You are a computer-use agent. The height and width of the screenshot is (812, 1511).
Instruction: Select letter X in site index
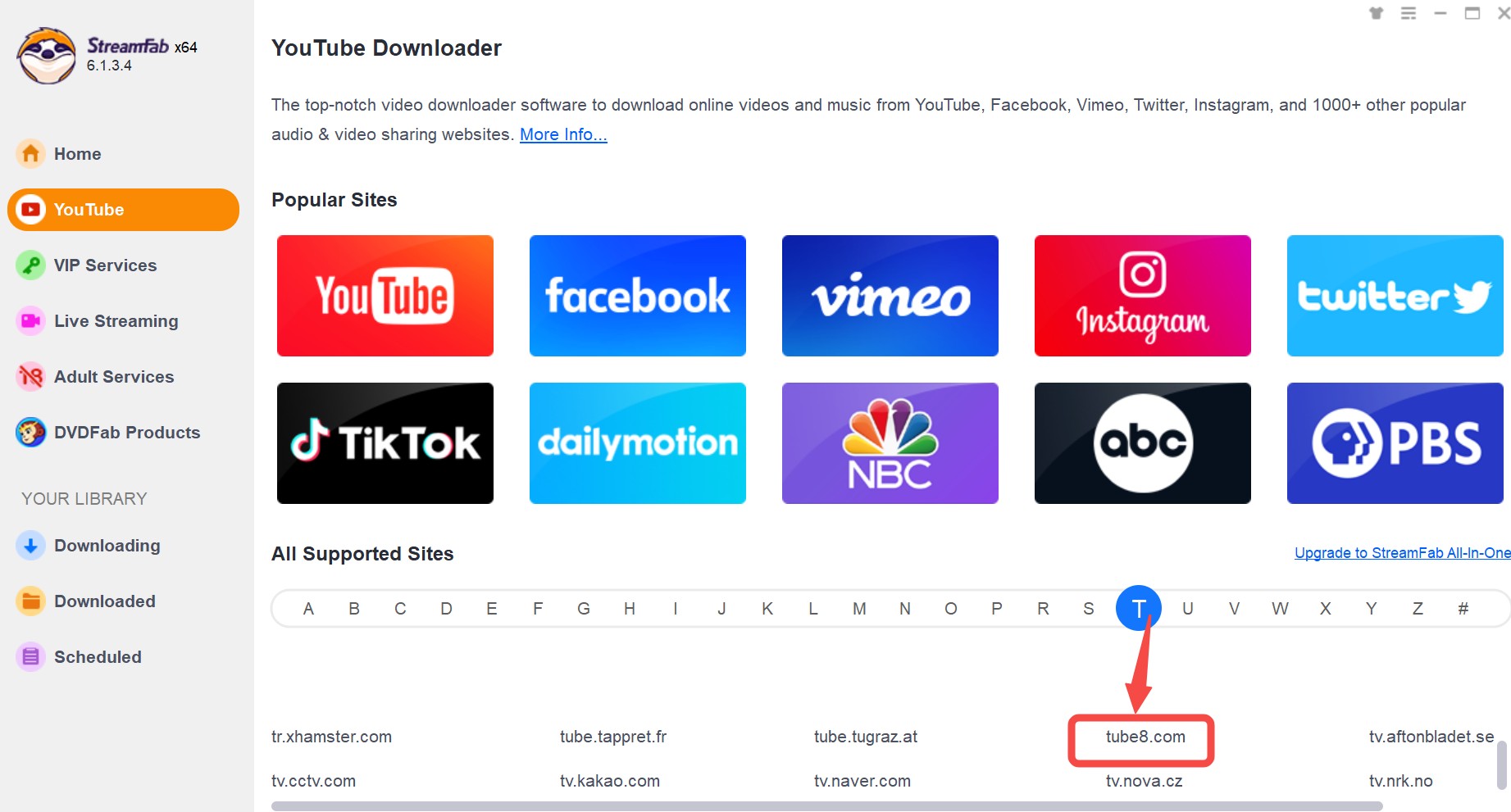click(1326, 609)
